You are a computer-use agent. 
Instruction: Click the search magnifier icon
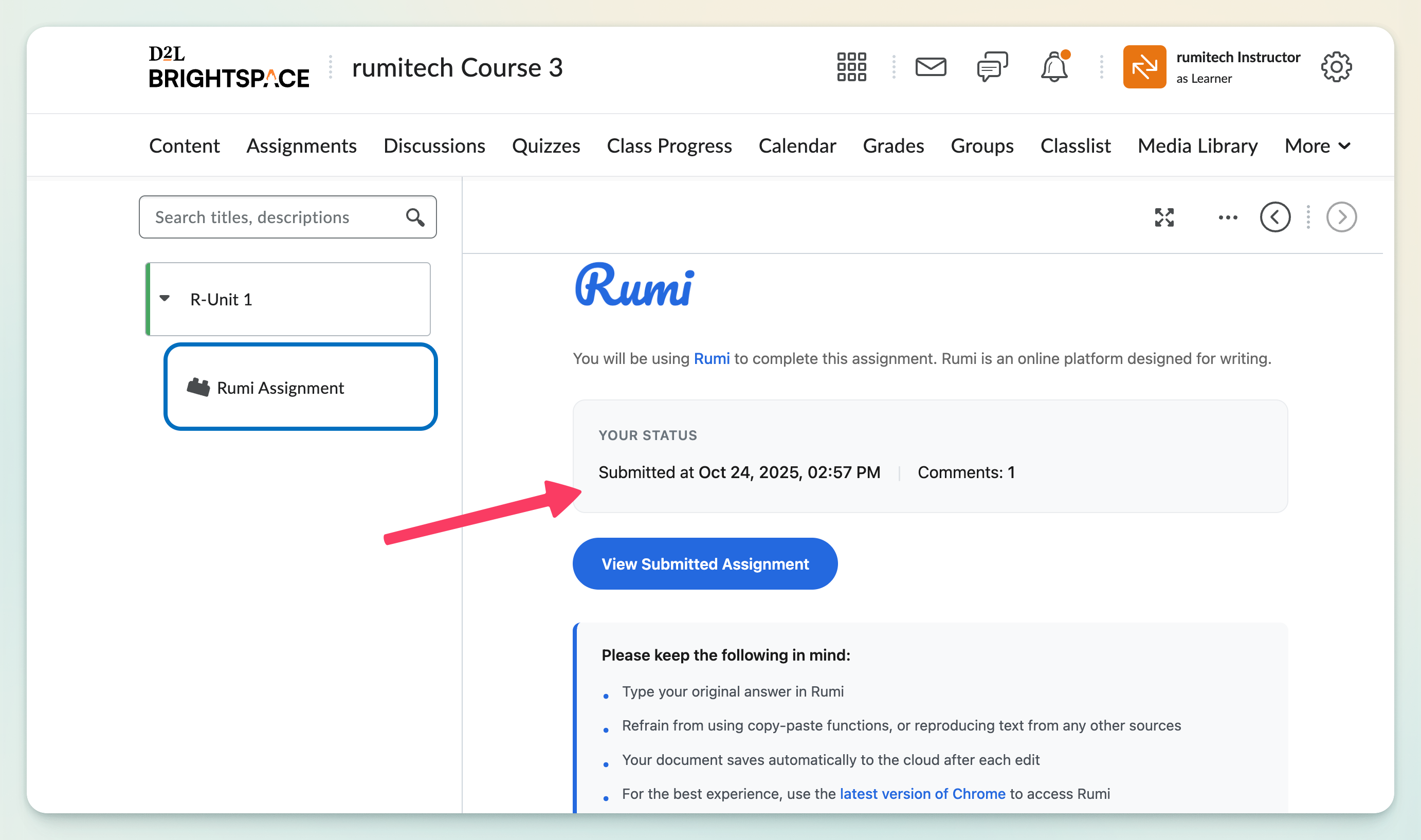(x=415, y=217)
